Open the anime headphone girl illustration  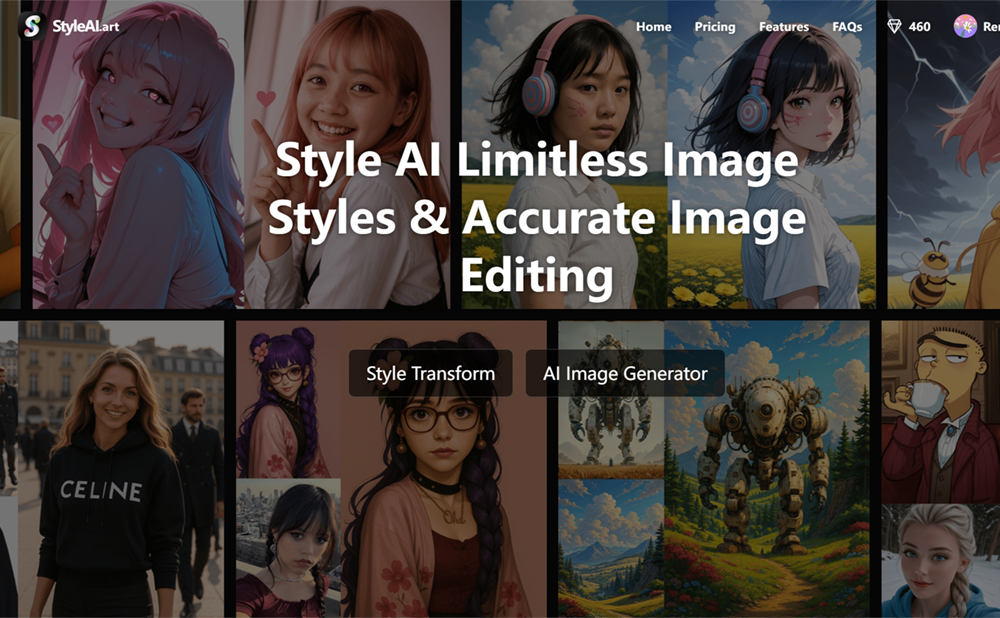coord(771,154)
